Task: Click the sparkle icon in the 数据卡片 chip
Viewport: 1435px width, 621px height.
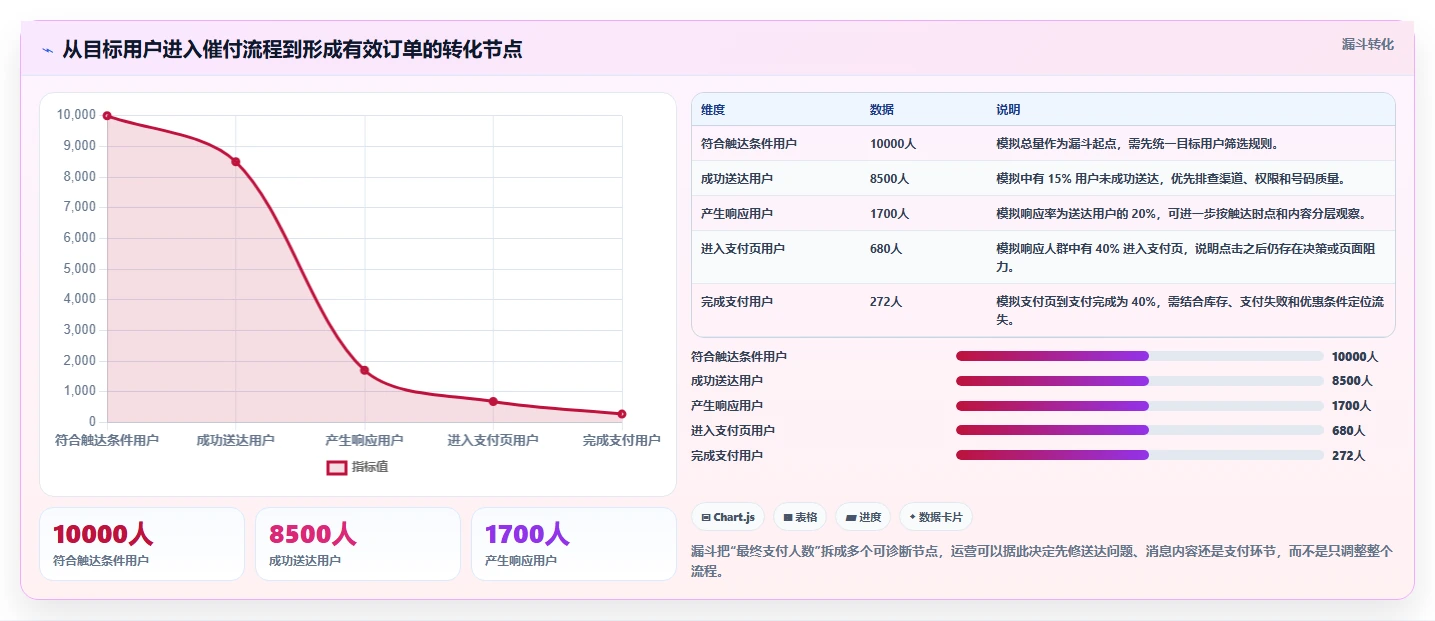Action: (912, 517)
